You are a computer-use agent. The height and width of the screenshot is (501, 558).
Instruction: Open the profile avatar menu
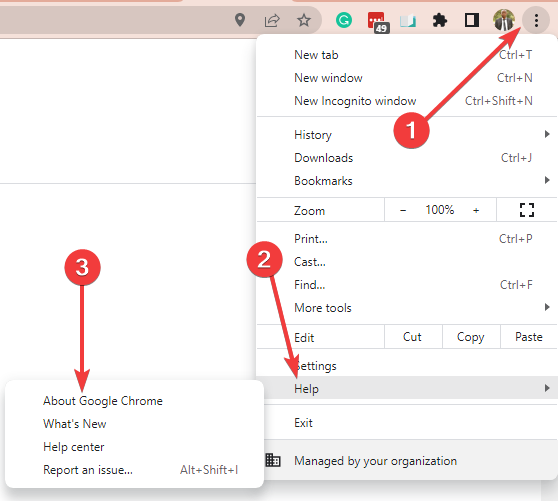click(x=504, y=20)
